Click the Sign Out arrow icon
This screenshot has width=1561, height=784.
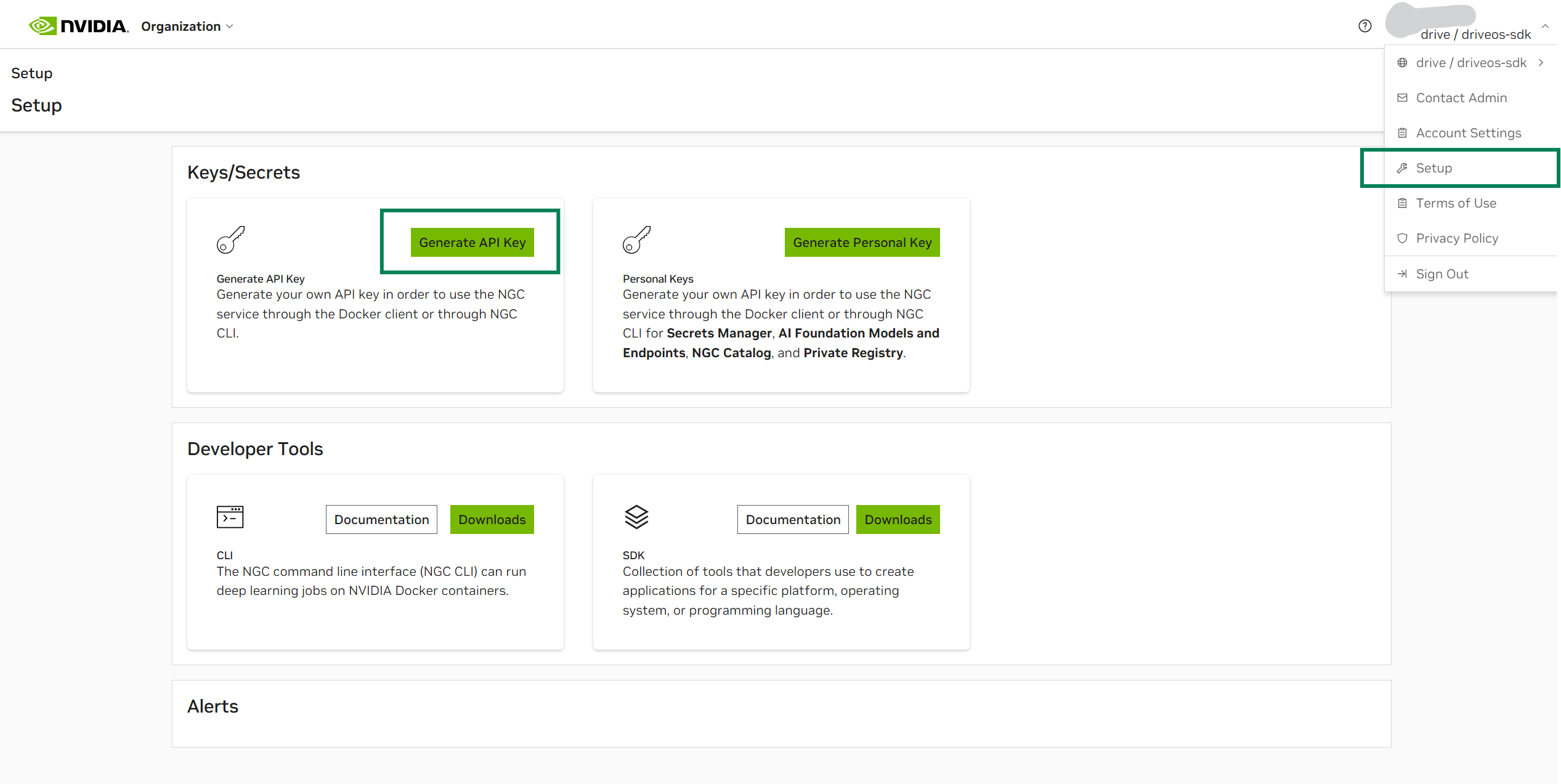pos(1402,274)
